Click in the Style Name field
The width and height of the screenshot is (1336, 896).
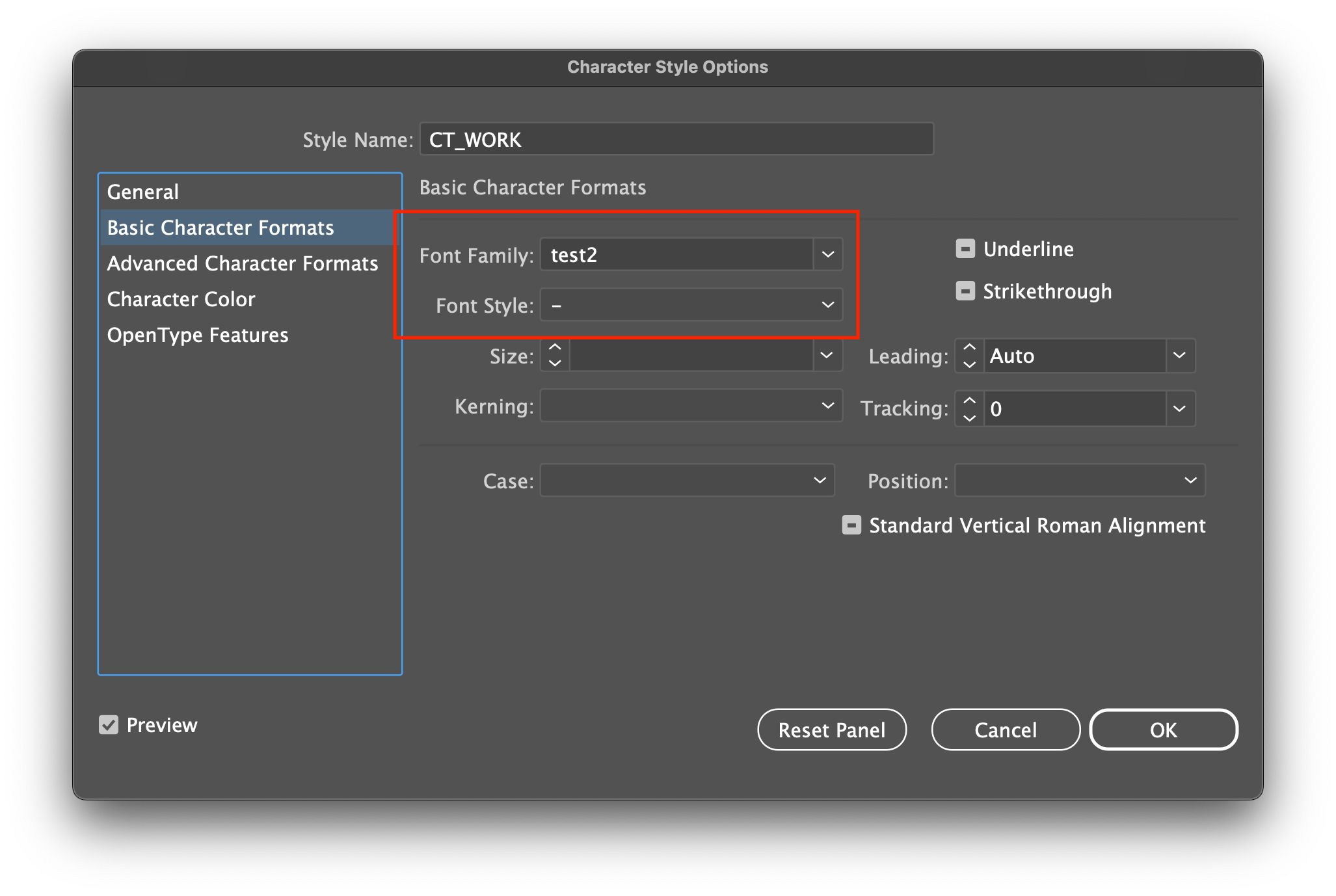tap(676, 139)
